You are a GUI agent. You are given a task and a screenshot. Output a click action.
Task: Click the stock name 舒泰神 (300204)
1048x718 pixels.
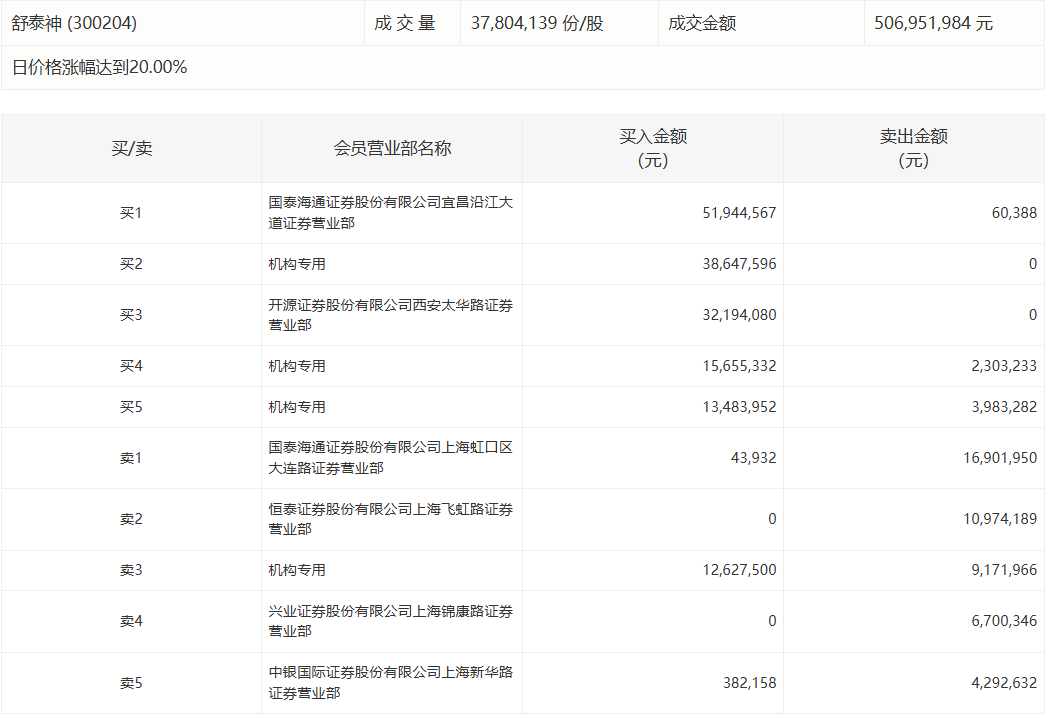pos(74,23)
